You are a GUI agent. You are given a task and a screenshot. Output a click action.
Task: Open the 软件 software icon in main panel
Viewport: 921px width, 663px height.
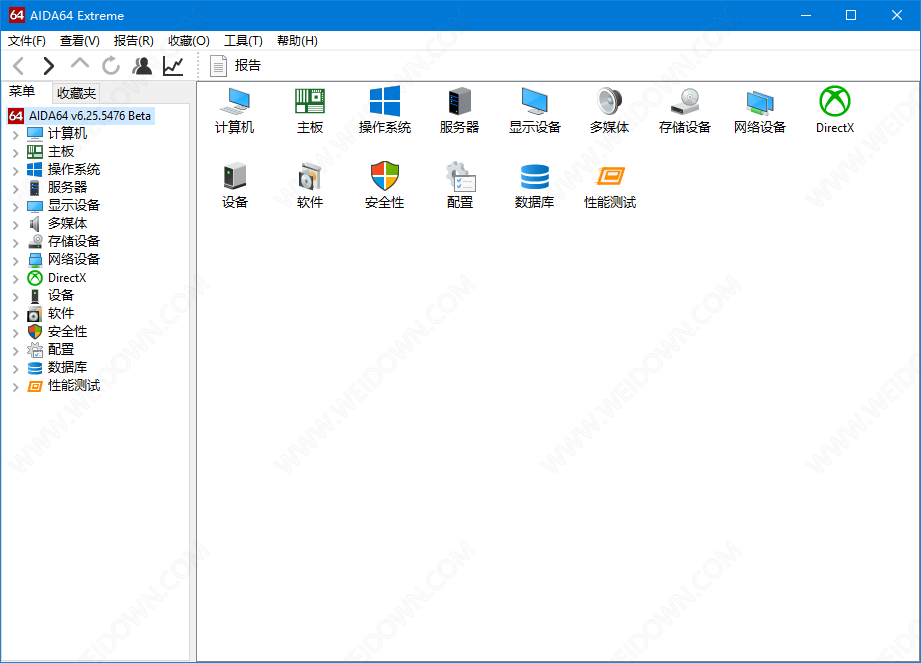point(310,186)
